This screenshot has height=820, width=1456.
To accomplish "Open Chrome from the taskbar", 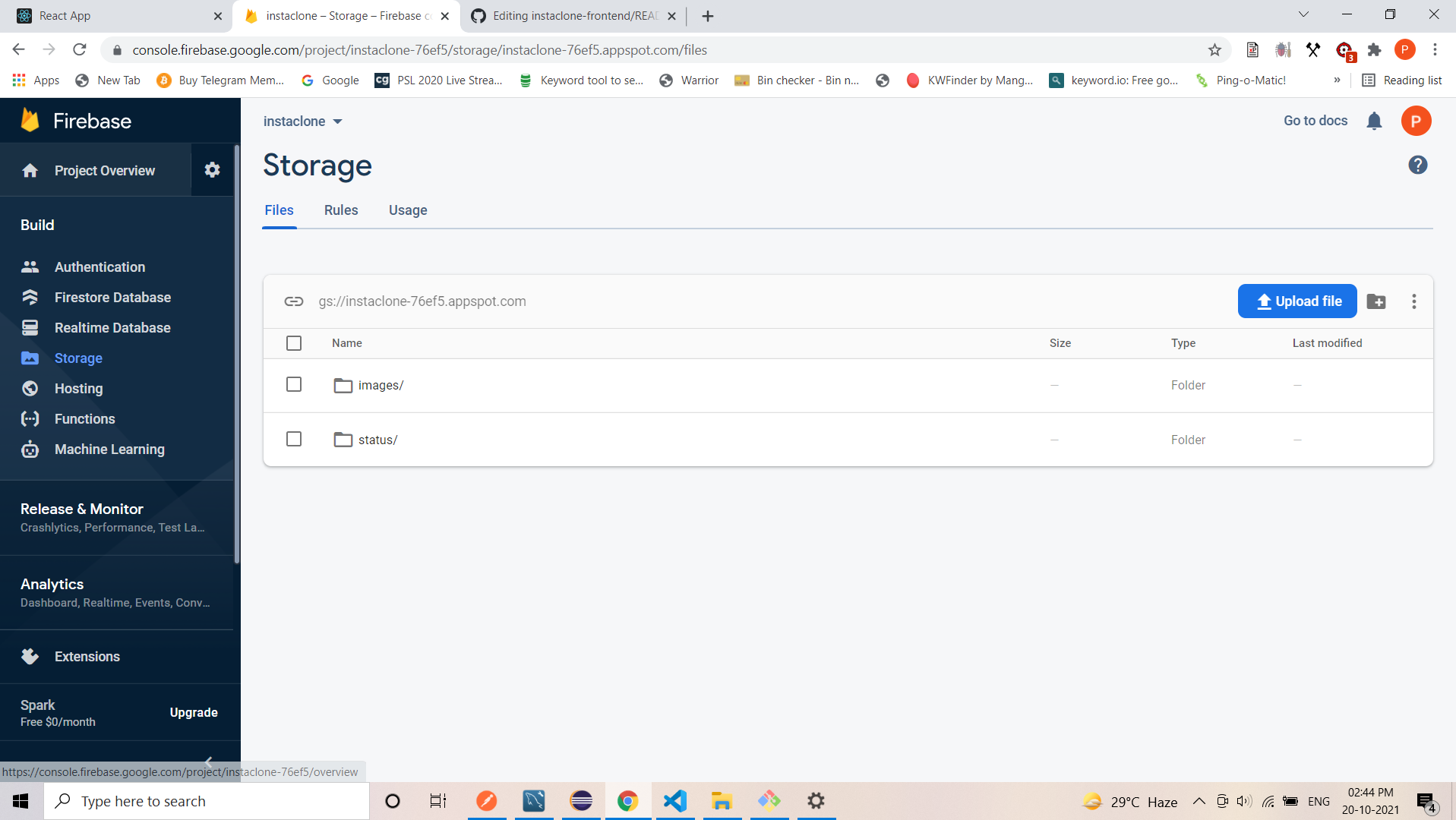I will point(627,801).
